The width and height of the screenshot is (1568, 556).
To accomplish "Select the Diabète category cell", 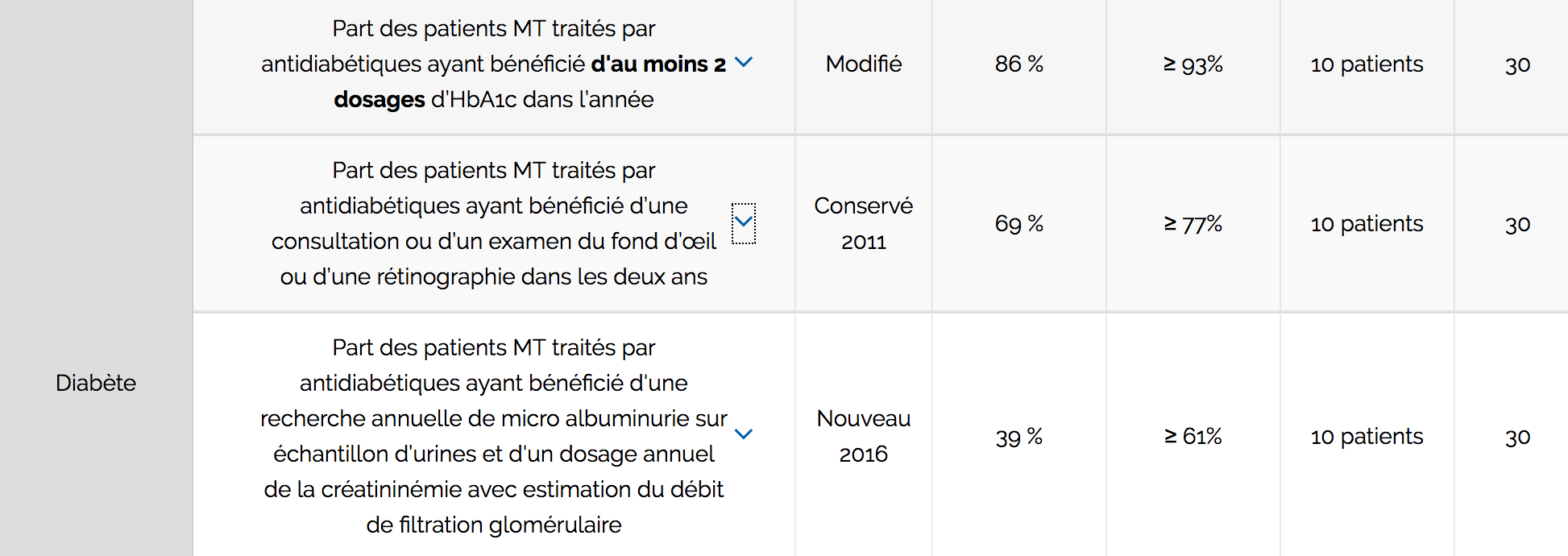I will [x=96, y=383].
